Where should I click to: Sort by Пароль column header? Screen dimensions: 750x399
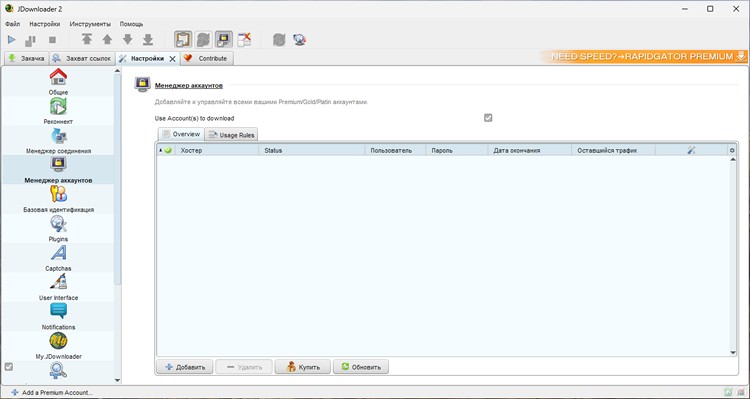click(457, 150)
